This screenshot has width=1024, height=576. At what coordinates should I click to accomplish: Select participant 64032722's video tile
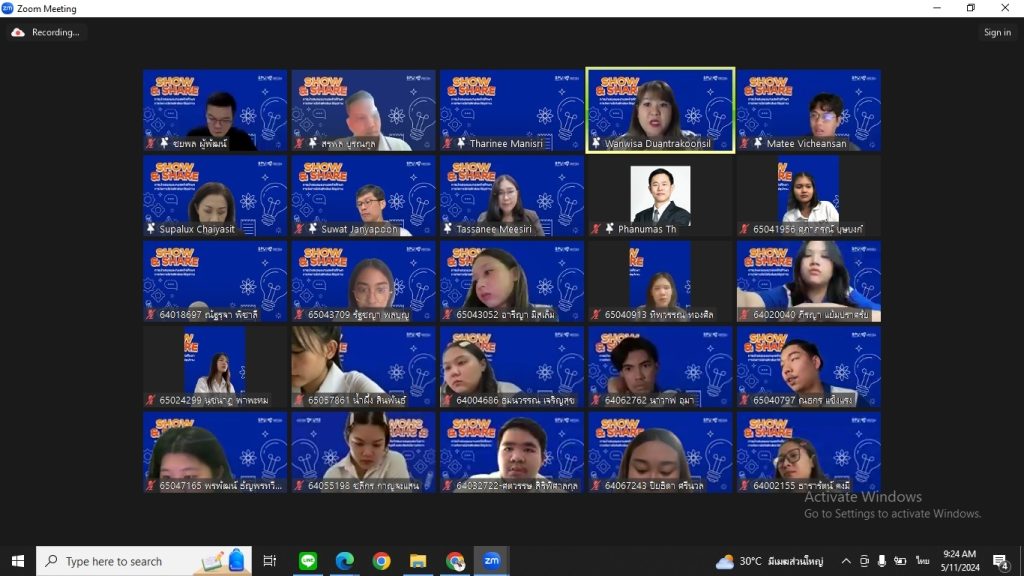(x=511, y=453)
